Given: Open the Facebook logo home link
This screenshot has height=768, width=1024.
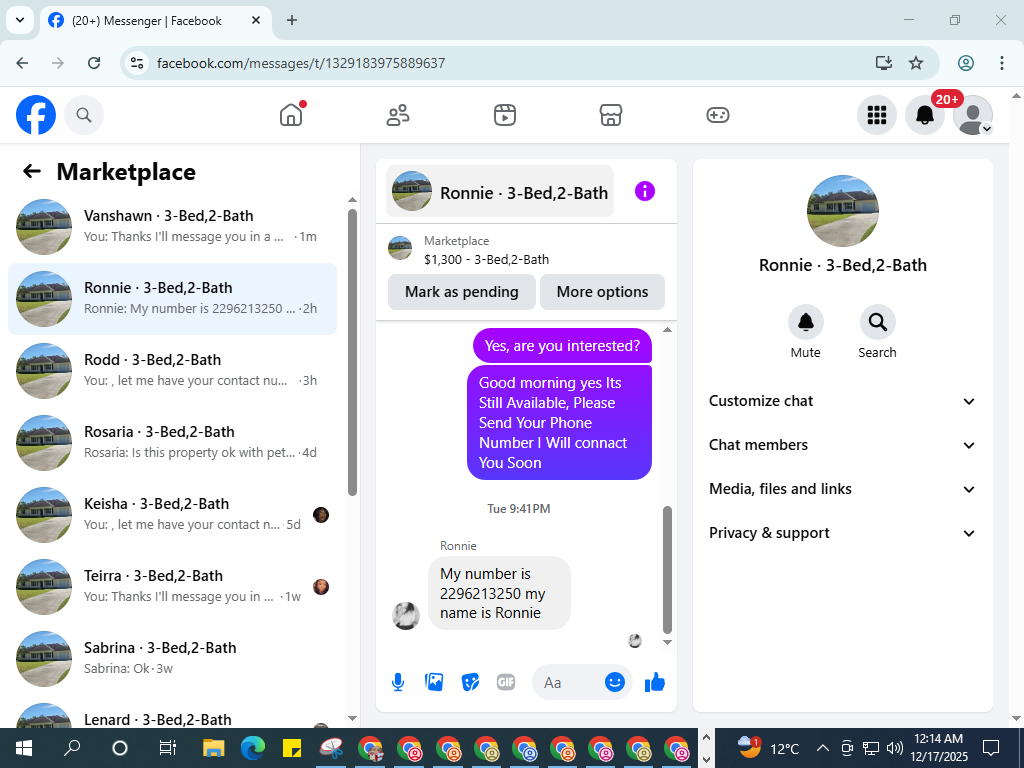Looking at the screenshot, I should click(36, 115).
